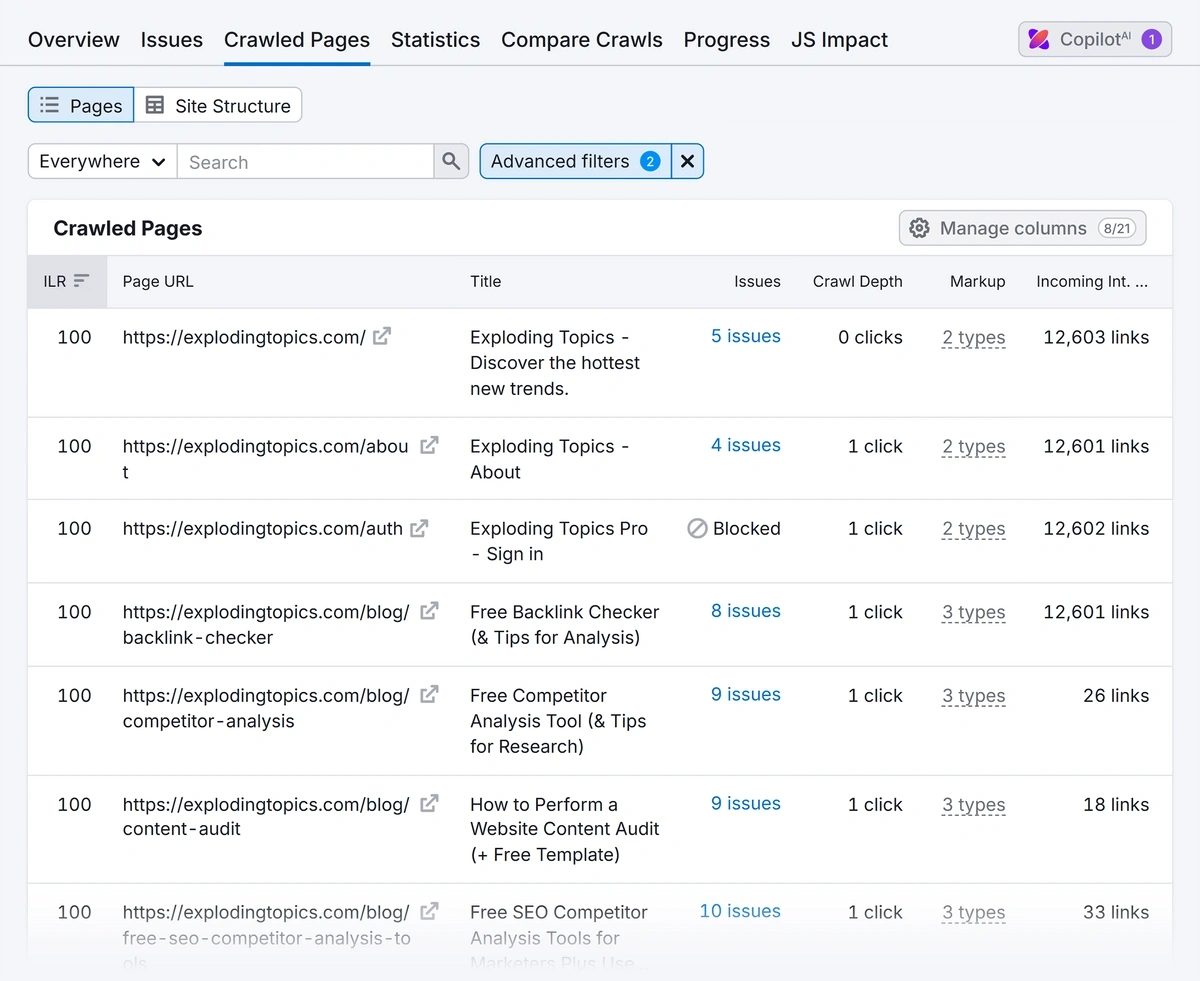Open the Compare Crawls tab
The height and width of the screenshot is (981, 1200).
[582, 40]
